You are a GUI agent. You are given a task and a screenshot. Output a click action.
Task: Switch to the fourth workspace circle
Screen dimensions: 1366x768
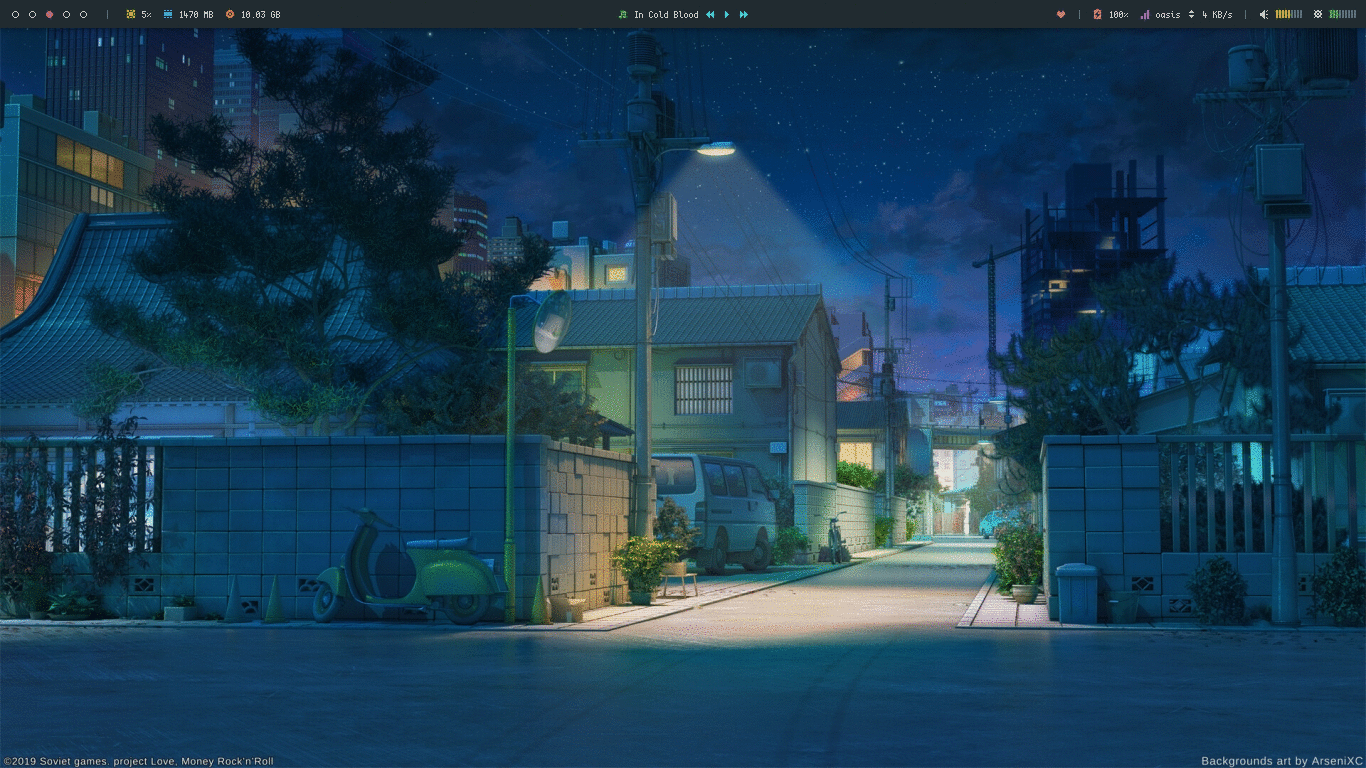67,15
